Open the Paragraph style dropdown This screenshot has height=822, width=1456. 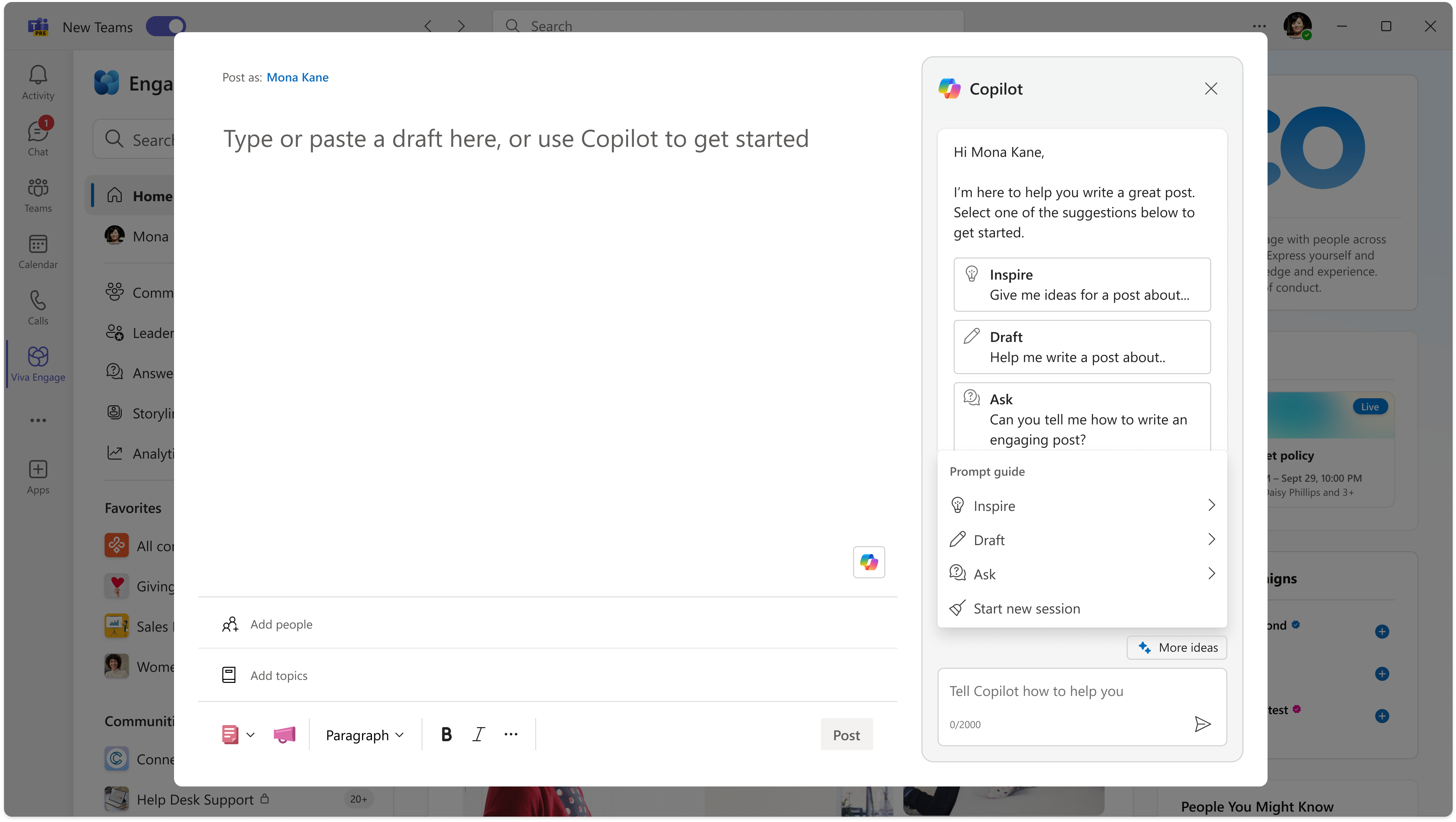[365, 735]
